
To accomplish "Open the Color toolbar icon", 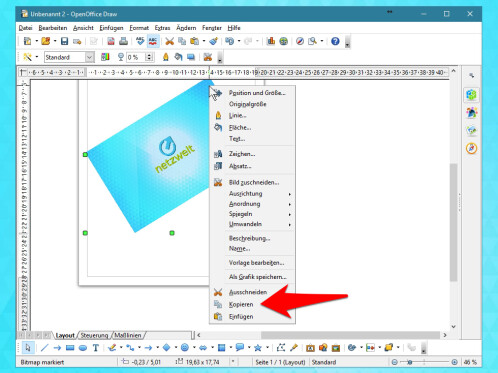I will (x=105, y=57).
